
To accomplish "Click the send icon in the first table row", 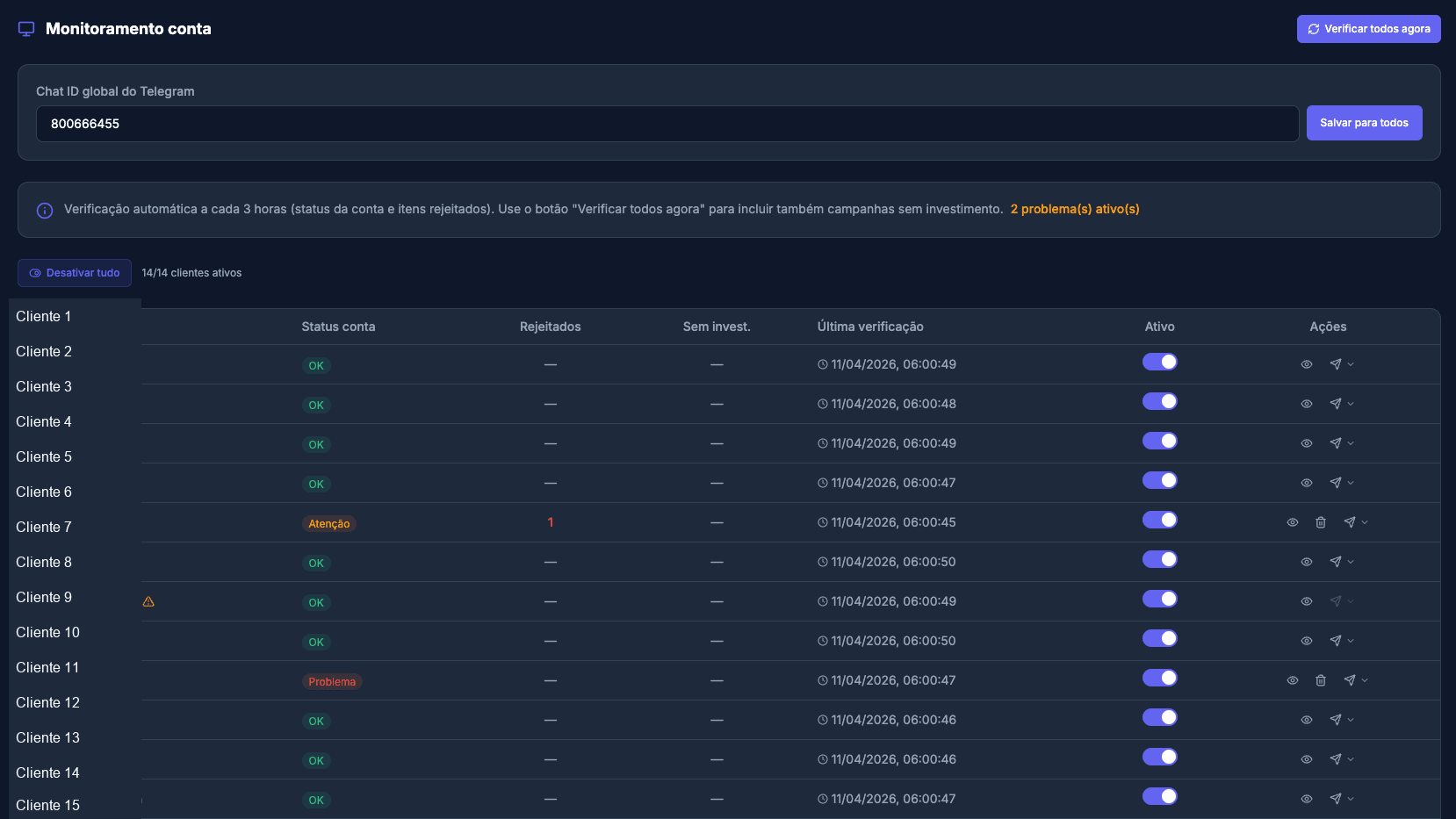I will click(1336, 364).
